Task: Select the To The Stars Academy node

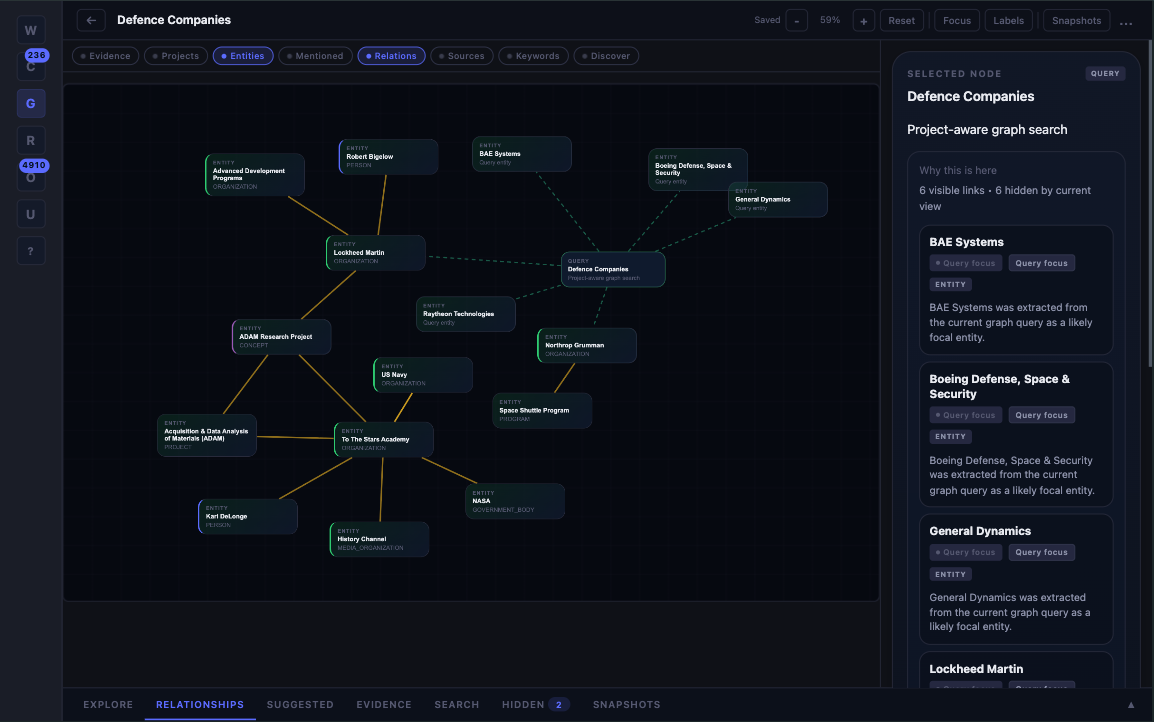Action: [383, 439]
